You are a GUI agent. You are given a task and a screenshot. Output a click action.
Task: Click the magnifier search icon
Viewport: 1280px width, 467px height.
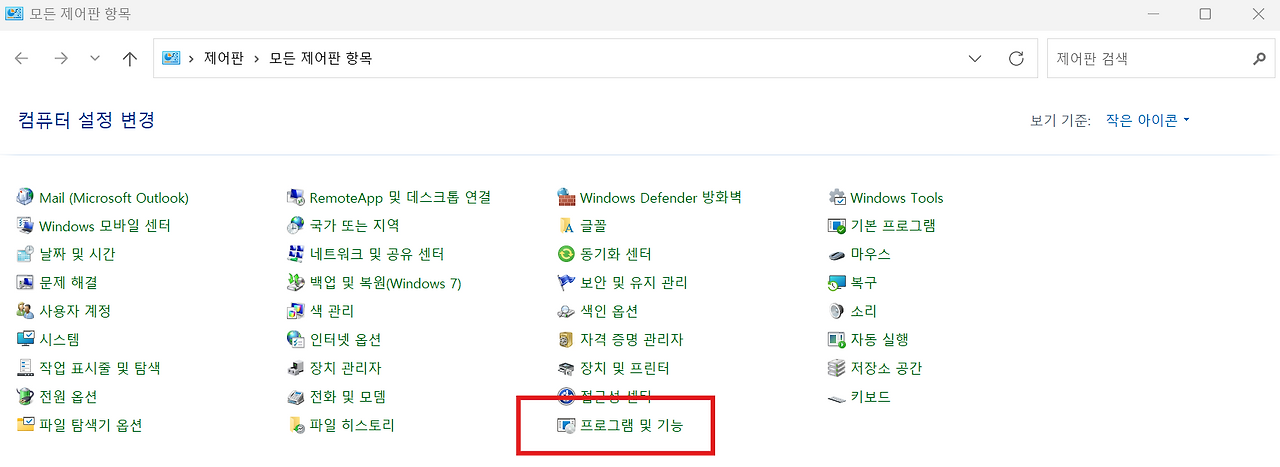point(1259,59)
